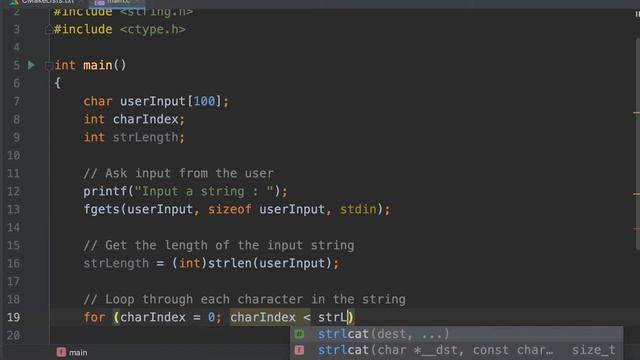The image size is (640, 360).
Task: Collapse the include block fold marker
Action: click(48, 30)
